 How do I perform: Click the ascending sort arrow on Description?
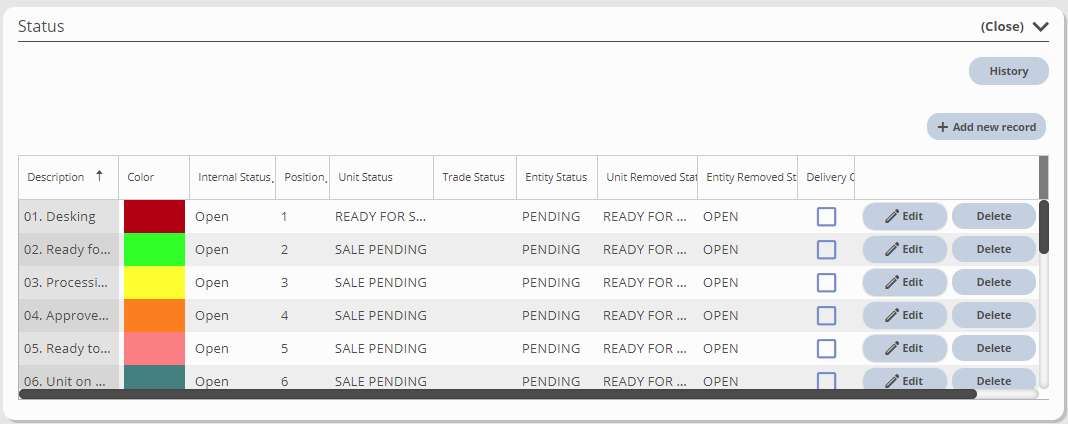99,176
